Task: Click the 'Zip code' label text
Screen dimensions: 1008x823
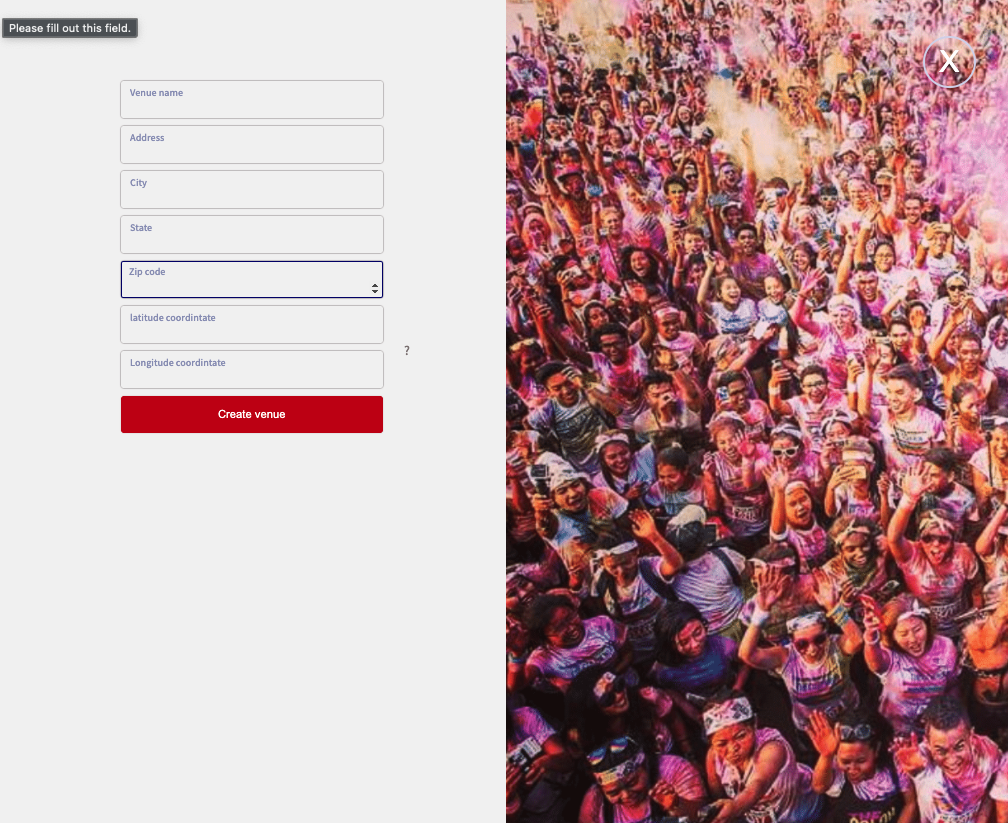Action: point(147,272)
